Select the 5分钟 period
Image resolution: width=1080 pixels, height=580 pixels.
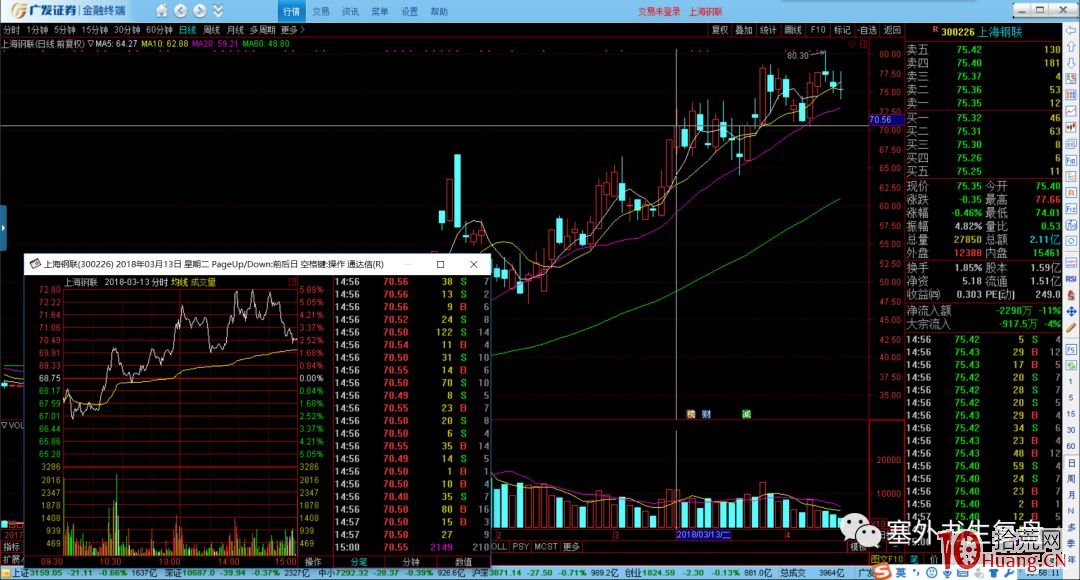tap(65, 30)
